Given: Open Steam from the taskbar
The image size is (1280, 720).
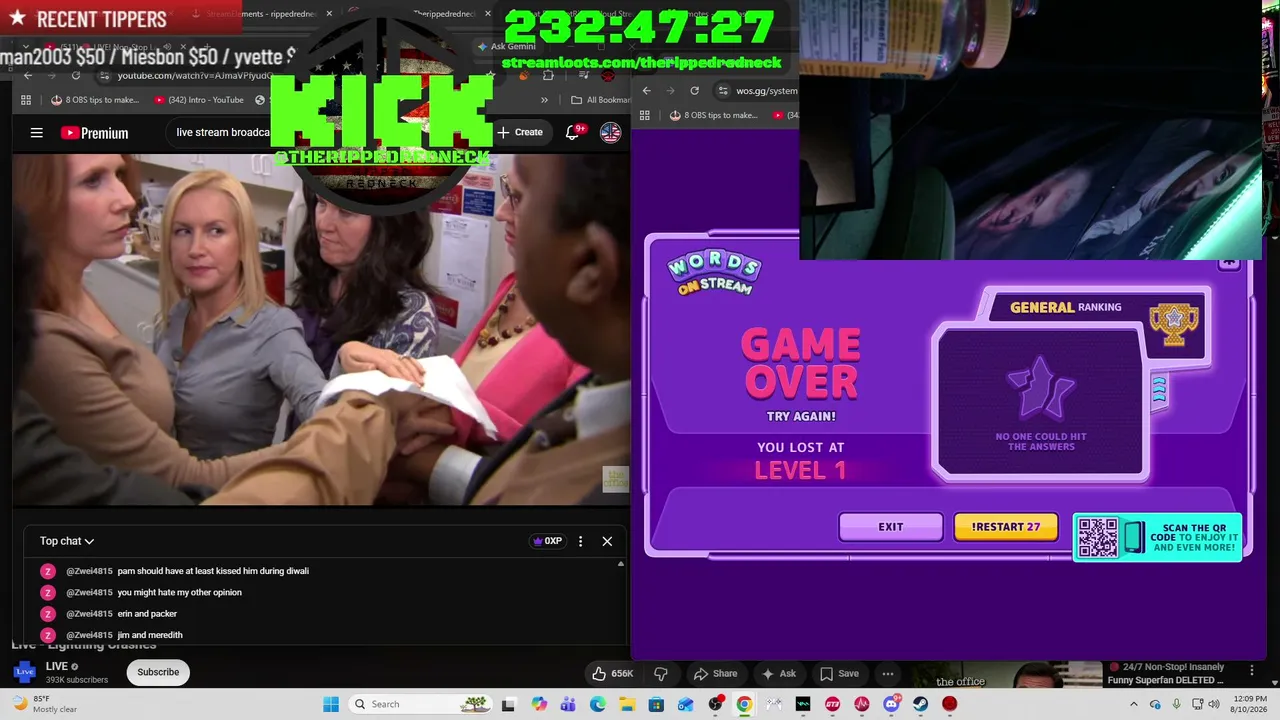Looking at the screenshot, I should click(x=920, y=704).
